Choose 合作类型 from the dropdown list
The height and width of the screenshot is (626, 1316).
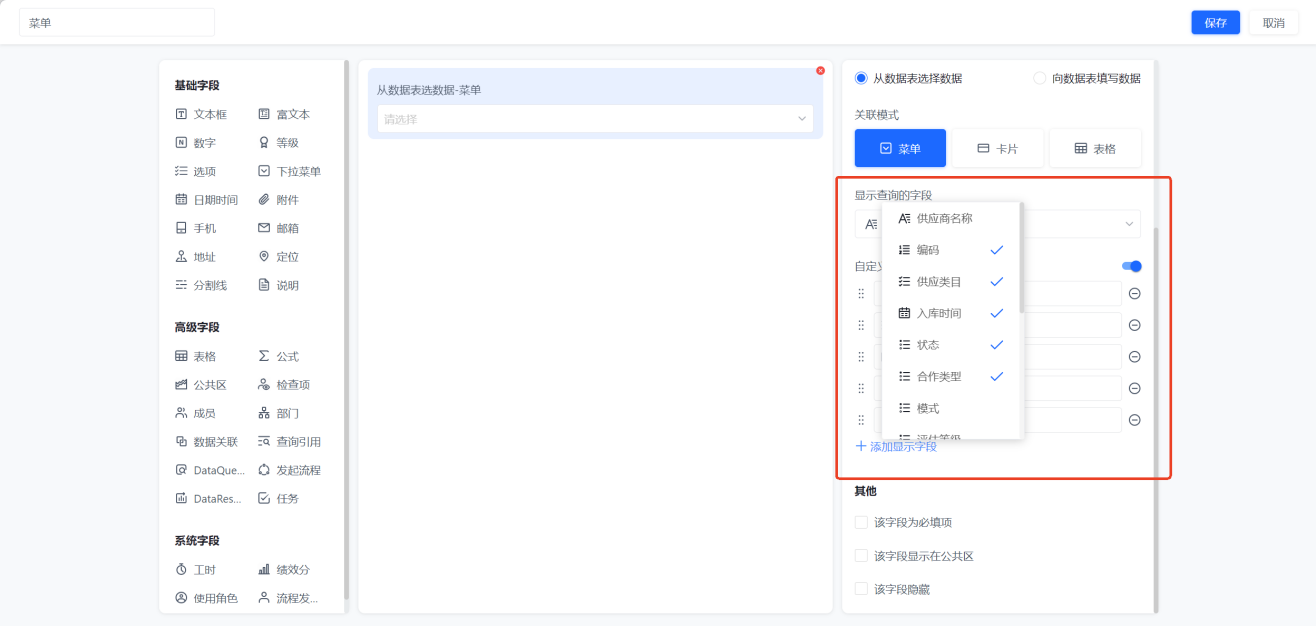tap(951, 377)
